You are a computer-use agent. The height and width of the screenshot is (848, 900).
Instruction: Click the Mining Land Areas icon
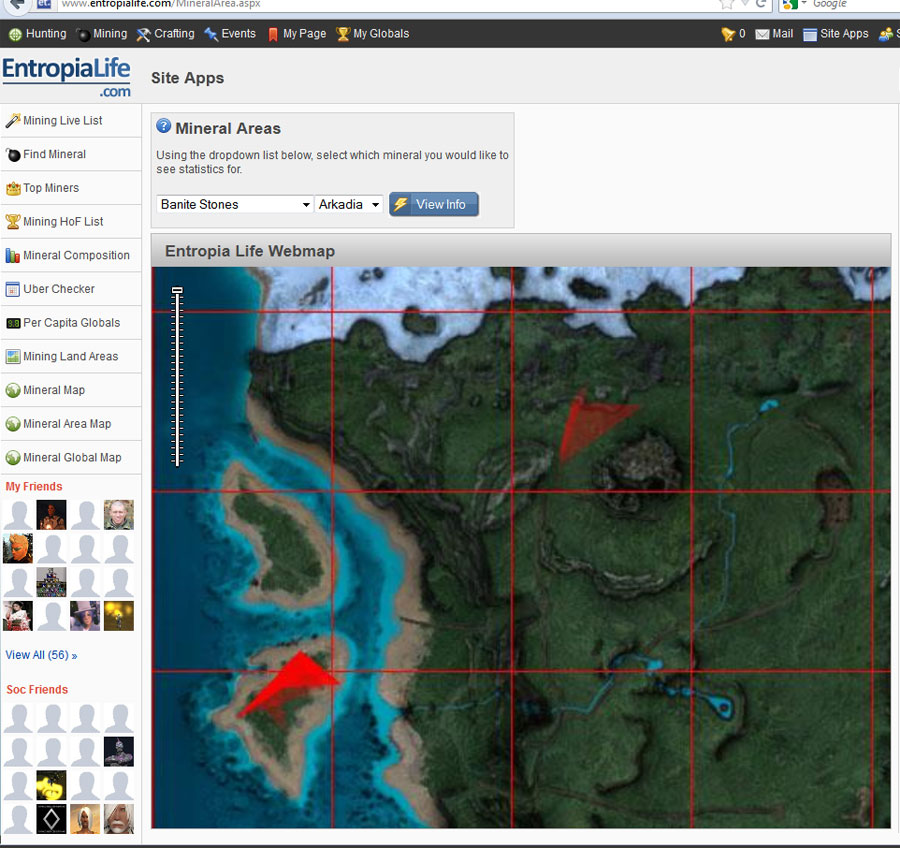coord(13,357)
